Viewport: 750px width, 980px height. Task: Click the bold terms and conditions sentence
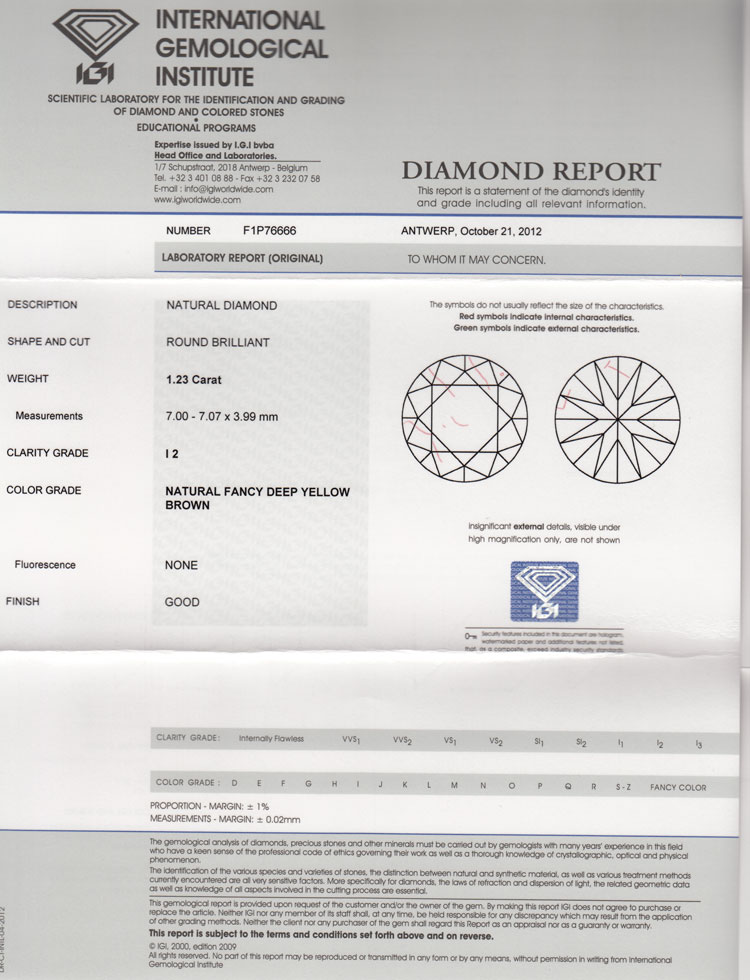point(321,936)
